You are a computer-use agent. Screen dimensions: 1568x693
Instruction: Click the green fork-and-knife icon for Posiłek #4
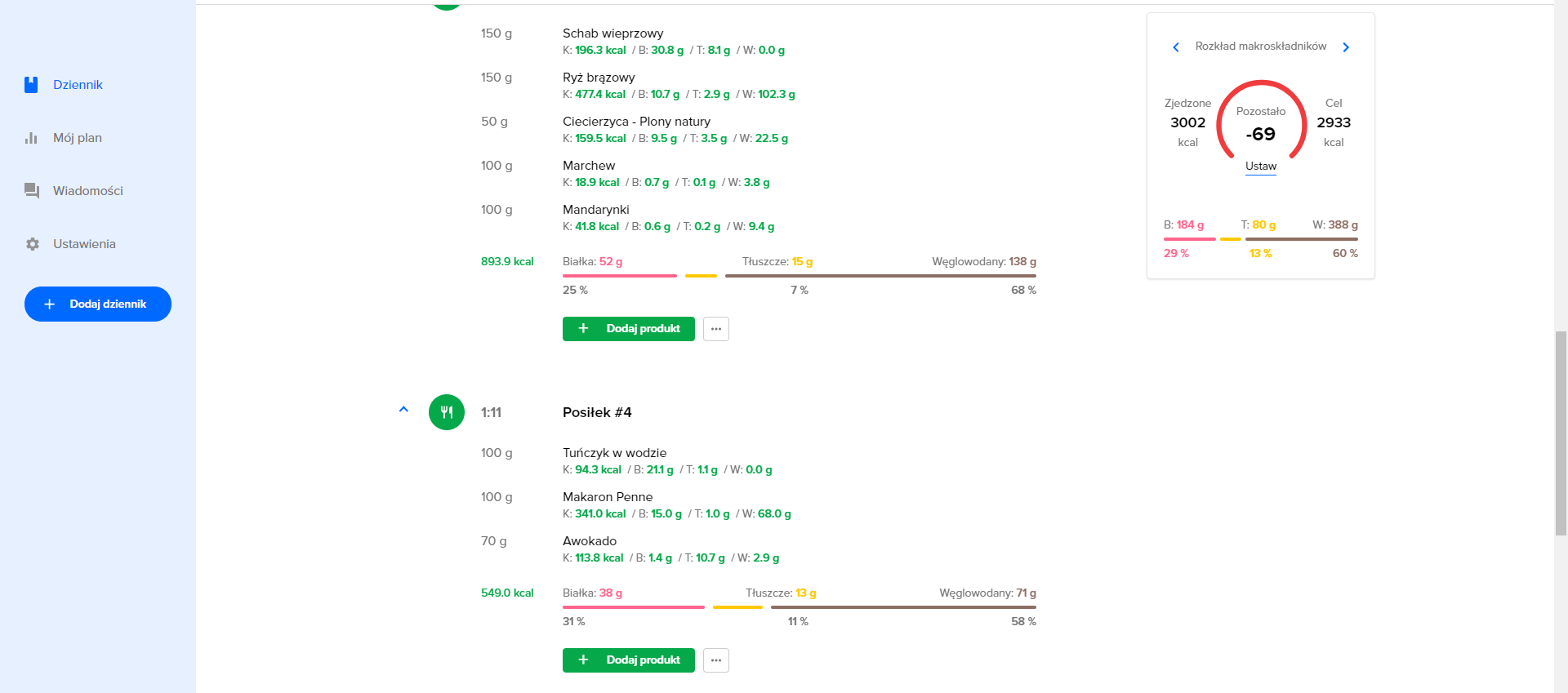tap(447, 412)
